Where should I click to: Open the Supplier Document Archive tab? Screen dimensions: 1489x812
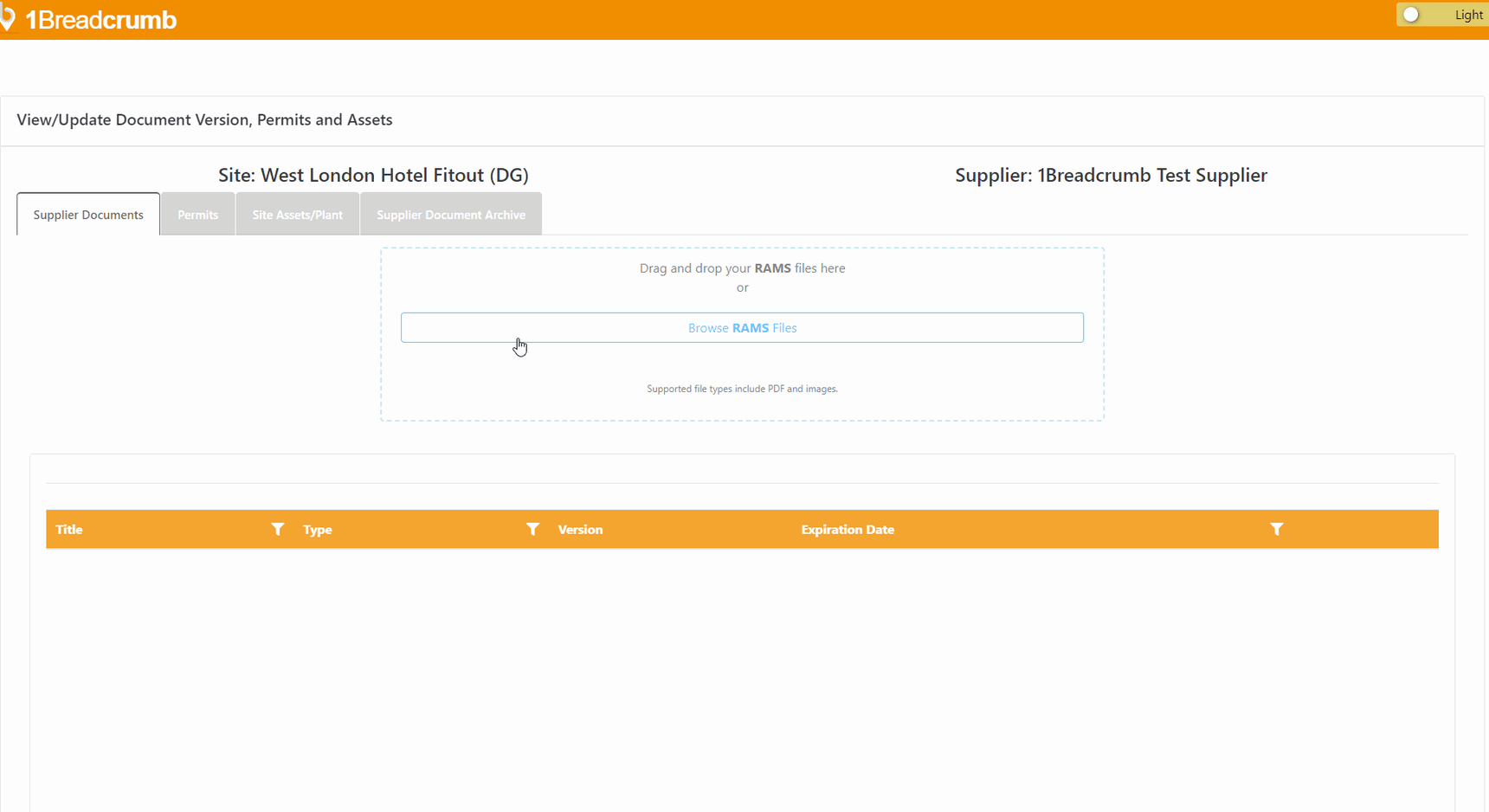tap(451, 214)
